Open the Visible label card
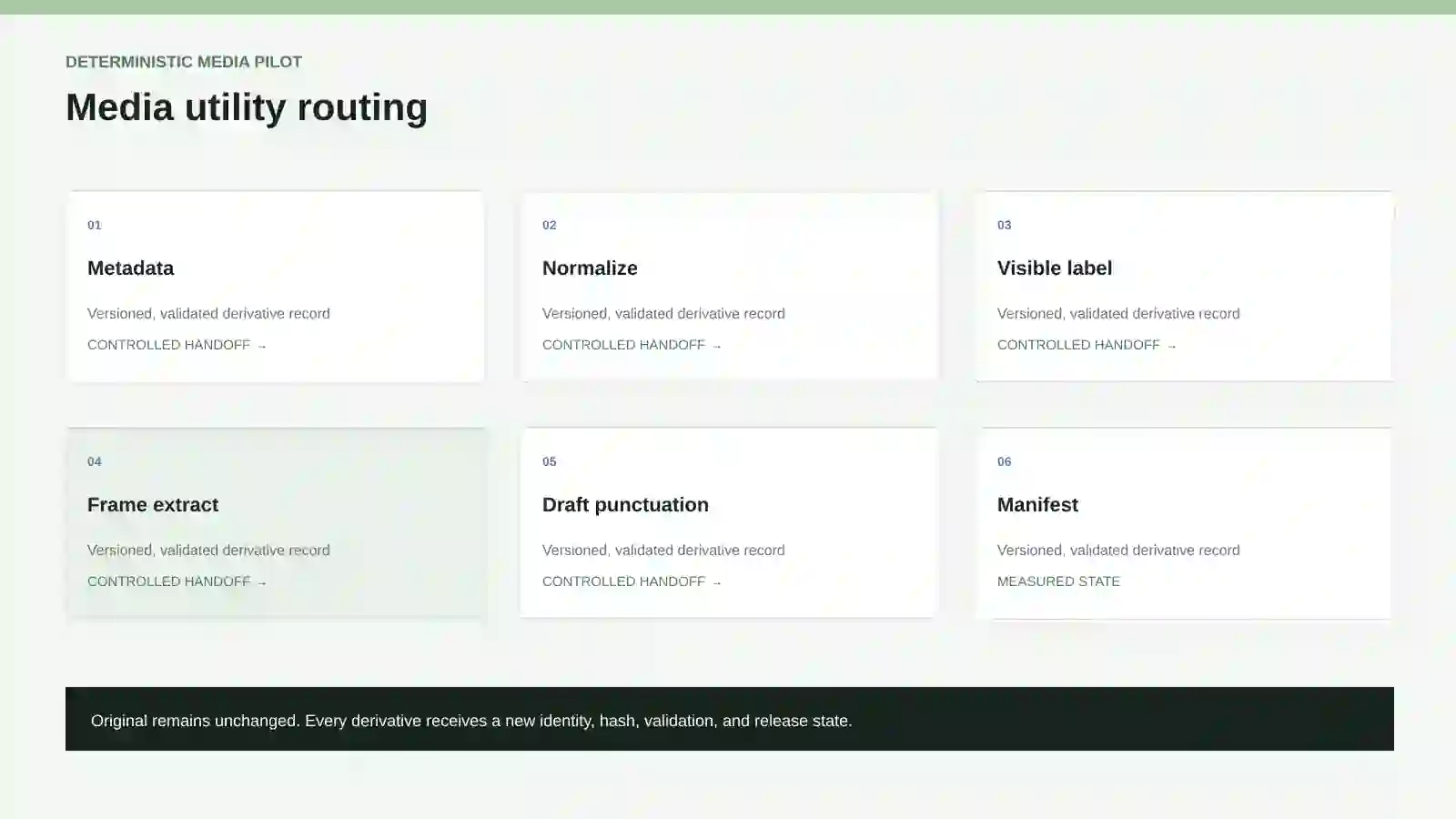 tap(1185, 287)
